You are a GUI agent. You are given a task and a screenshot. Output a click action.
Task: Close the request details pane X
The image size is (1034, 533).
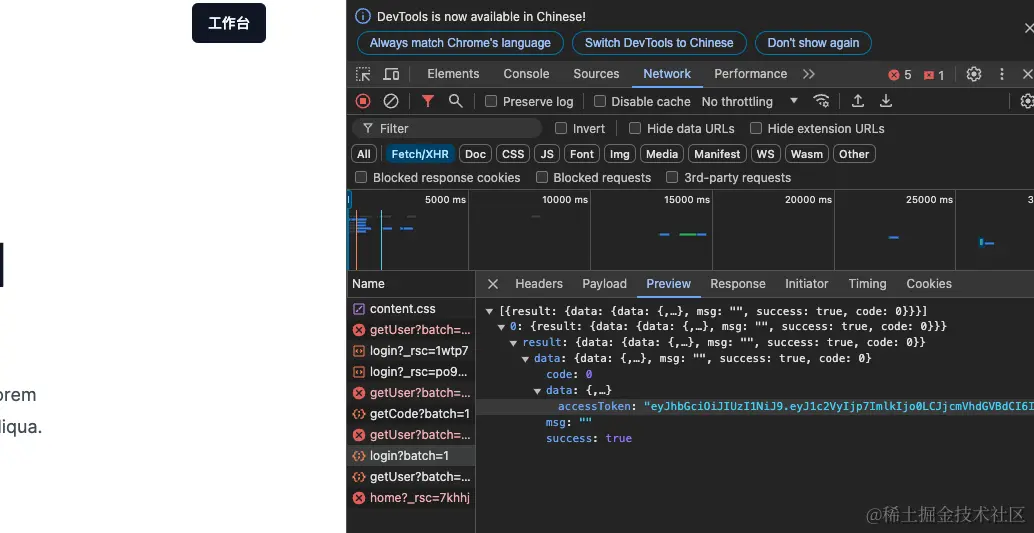tap(493, 284)
